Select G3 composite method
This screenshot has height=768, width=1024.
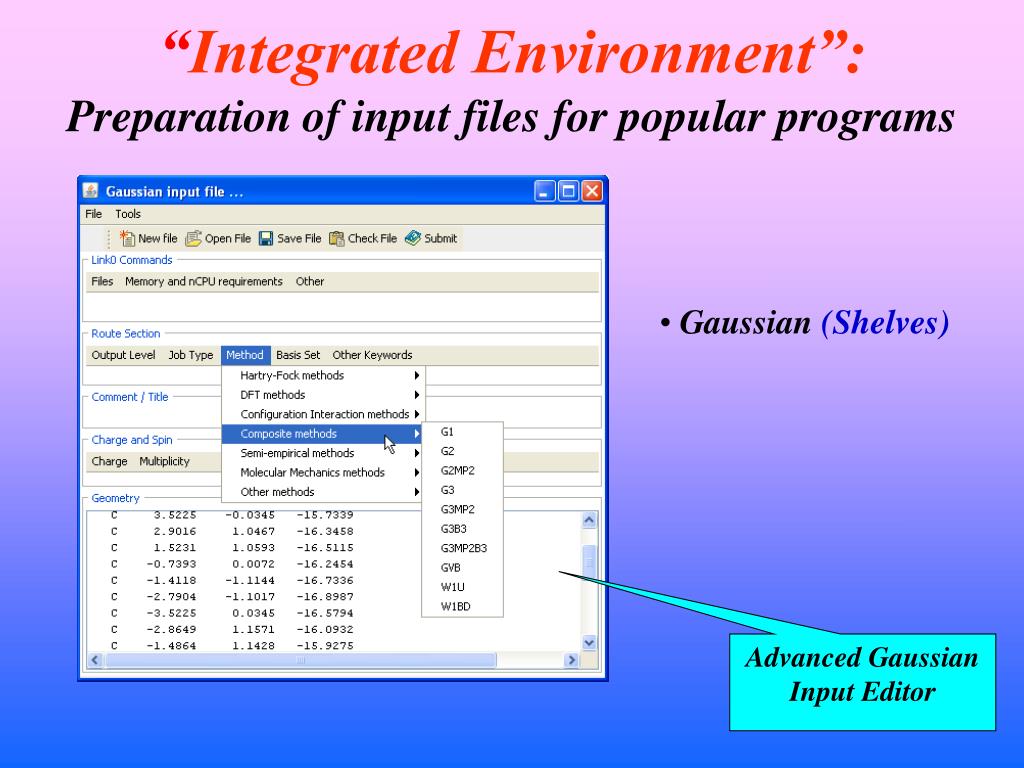462,490
